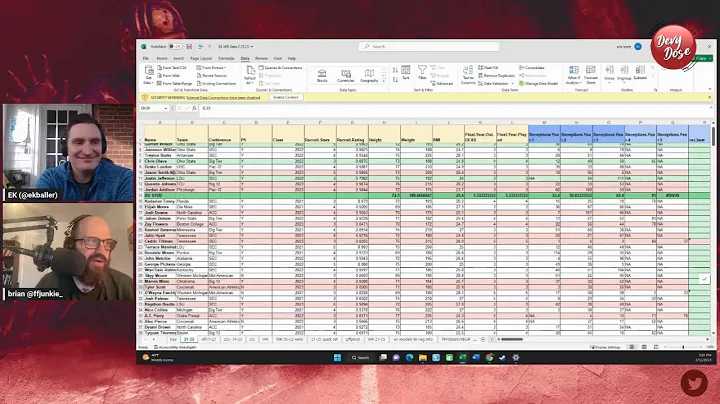Open Settings gear on the taskbar

pyautogui.click(x=516, y=358)
